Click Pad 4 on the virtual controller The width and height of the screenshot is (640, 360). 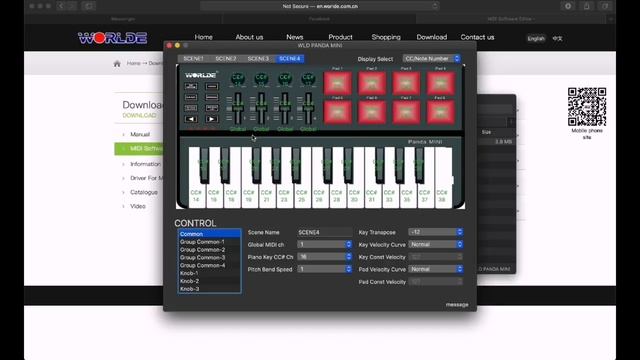coord(441,83)
